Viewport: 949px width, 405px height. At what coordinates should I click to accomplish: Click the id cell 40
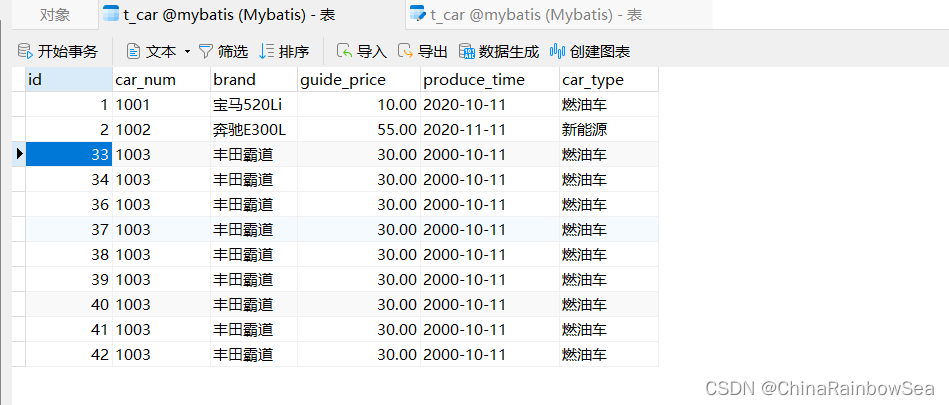[x=69, y=305]
